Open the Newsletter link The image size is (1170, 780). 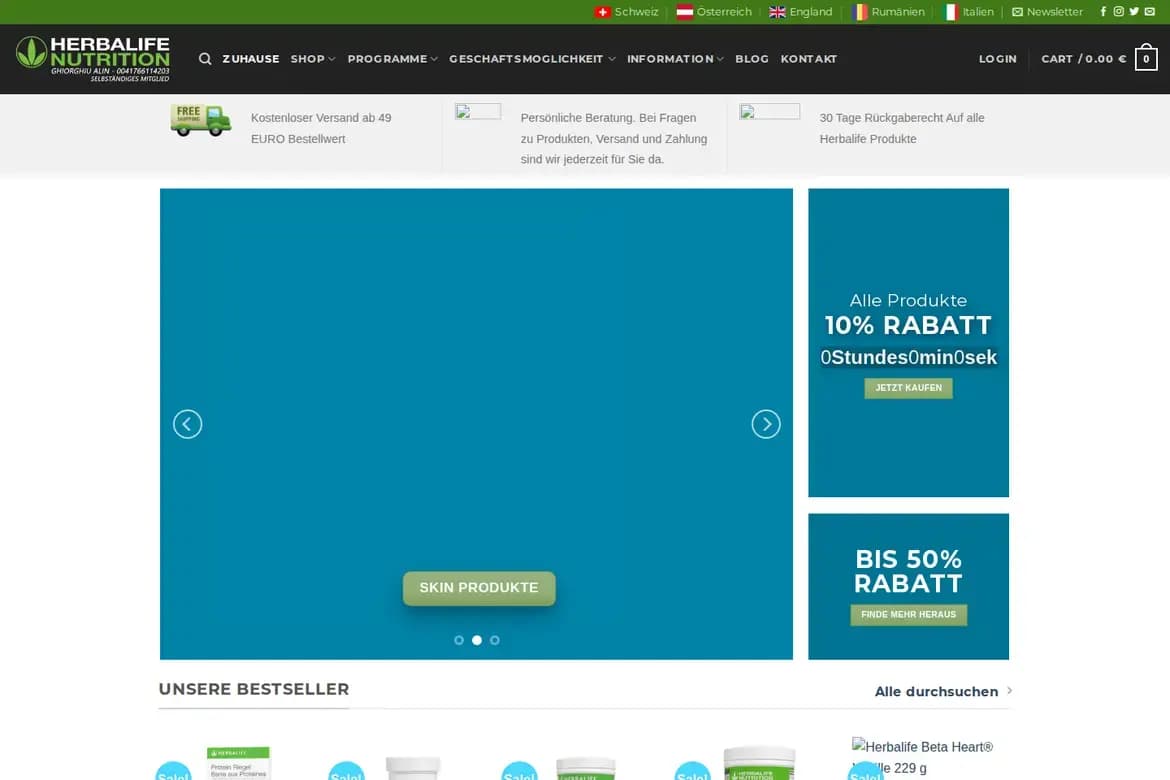coord(1054,12)
